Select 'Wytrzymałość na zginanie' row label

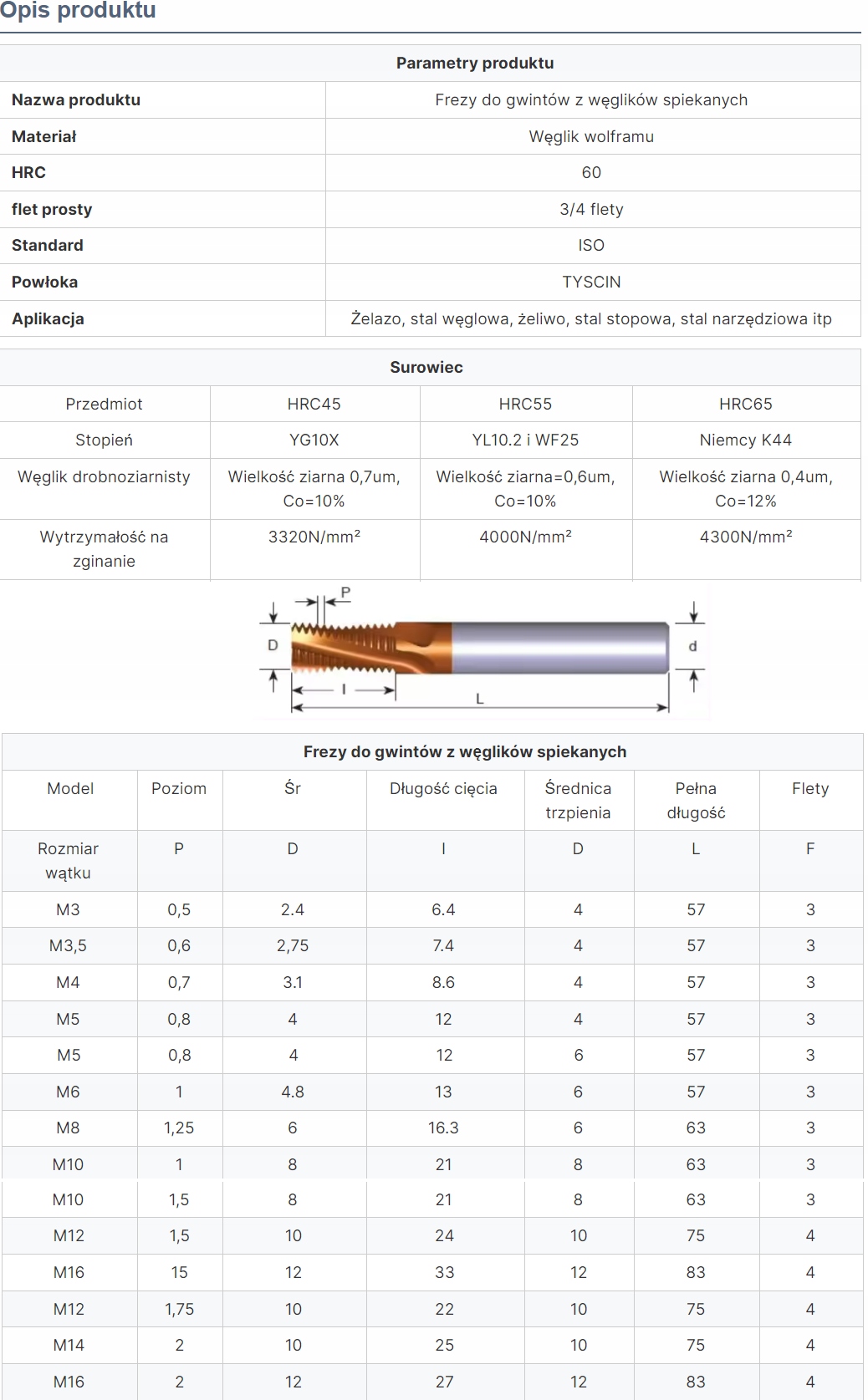[x=104, y=548]
